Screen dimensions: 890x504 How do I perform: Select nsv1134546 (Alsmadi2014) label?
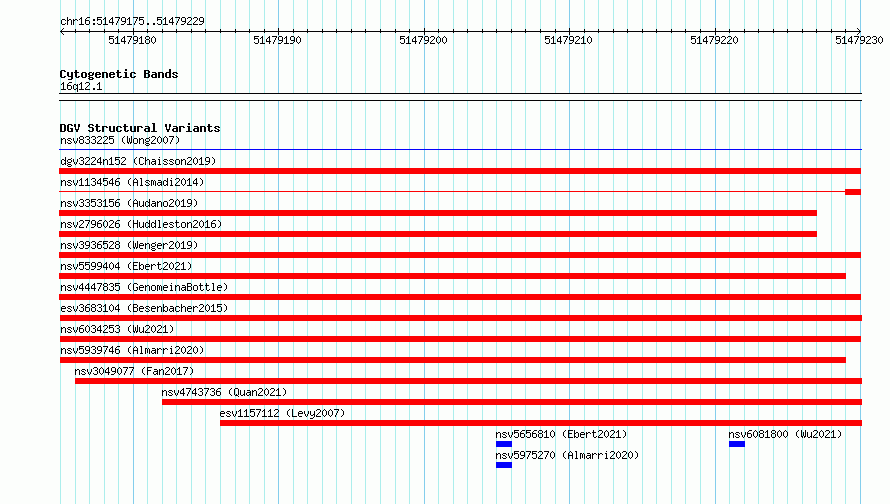tap(132, 182)
